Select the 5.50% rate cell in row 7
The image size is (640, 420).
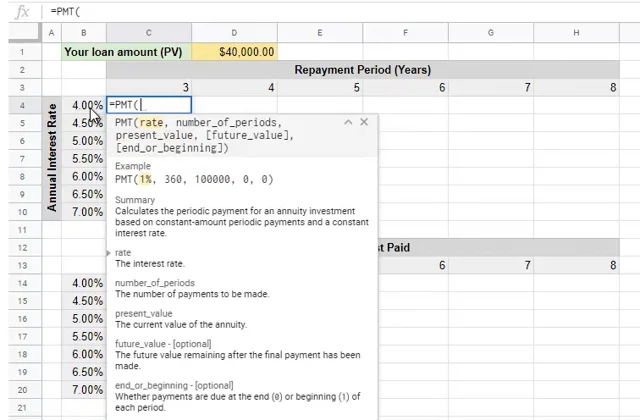(84, 158)
